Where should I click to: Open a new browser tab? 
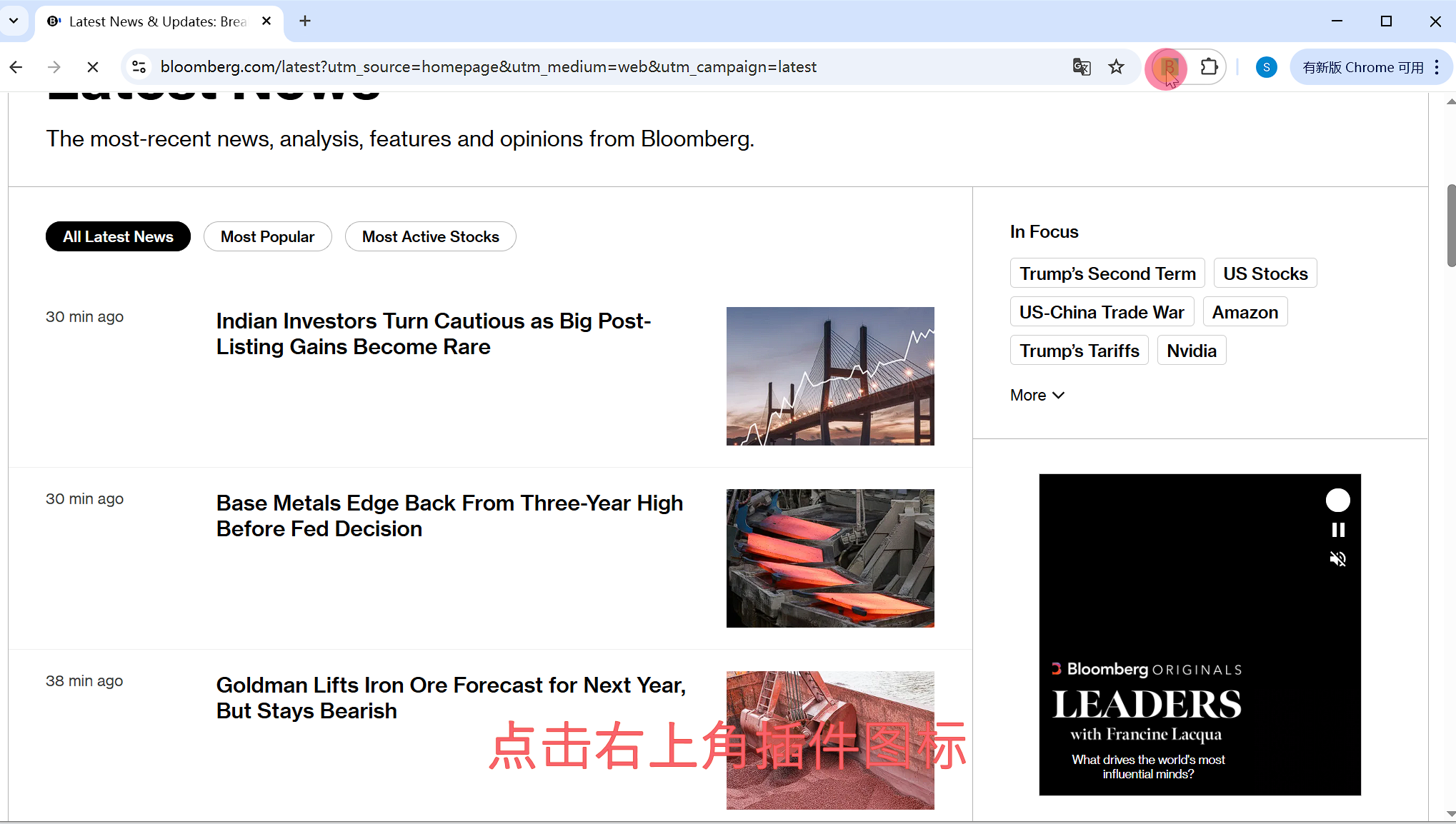pos(305,21)
